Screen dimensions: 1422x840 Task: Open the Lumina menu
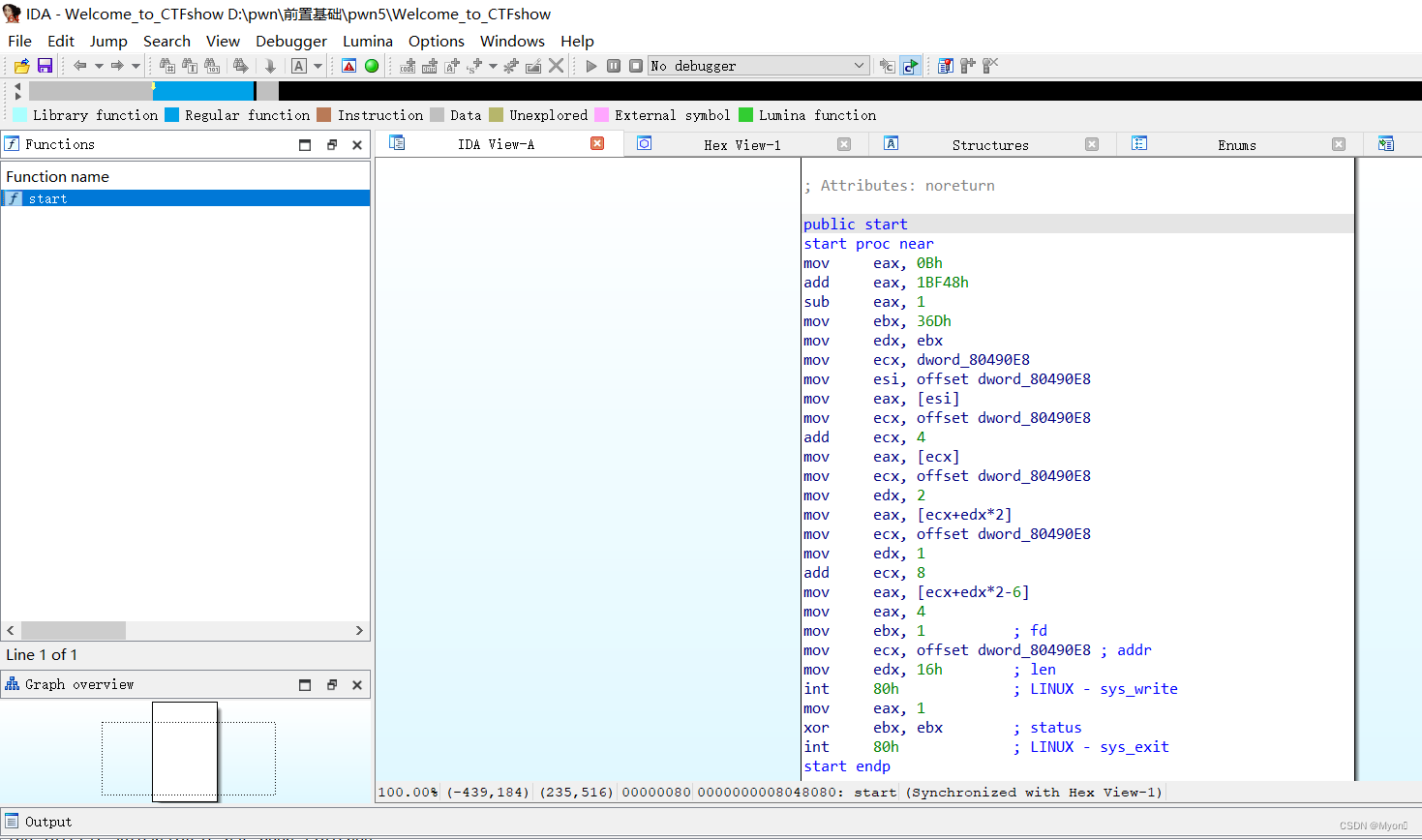(367, 41)
